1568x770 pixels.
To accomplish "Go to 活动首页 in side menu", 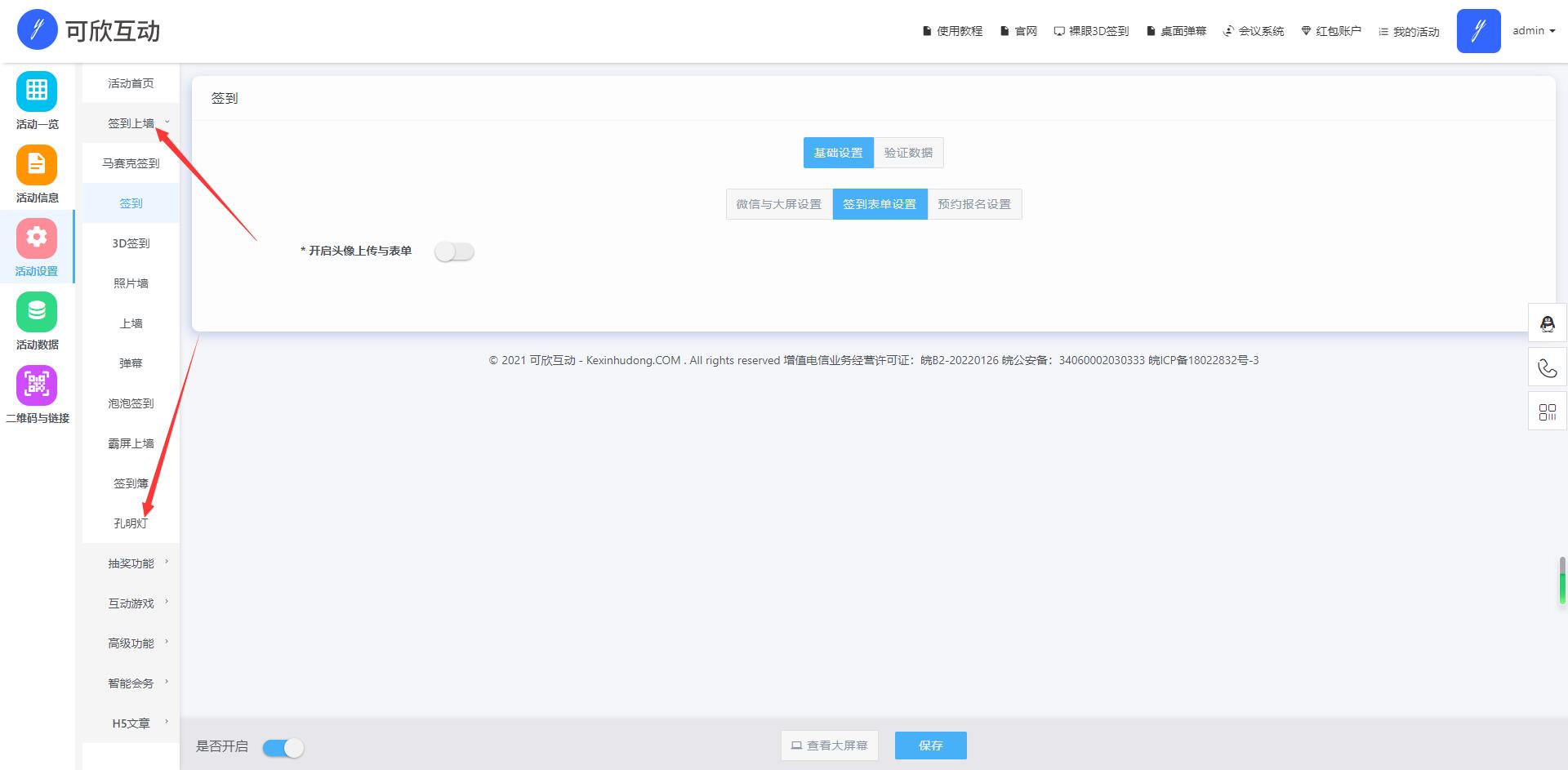I will [x=131, y=83].
